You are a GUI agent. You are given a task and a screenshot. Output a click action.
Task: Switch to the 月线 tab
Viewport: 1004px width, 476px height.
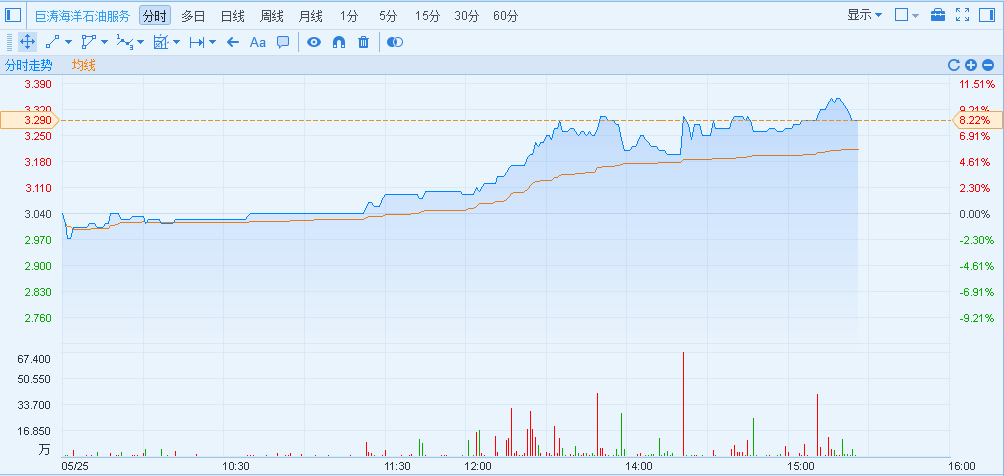tap(311, 16)
